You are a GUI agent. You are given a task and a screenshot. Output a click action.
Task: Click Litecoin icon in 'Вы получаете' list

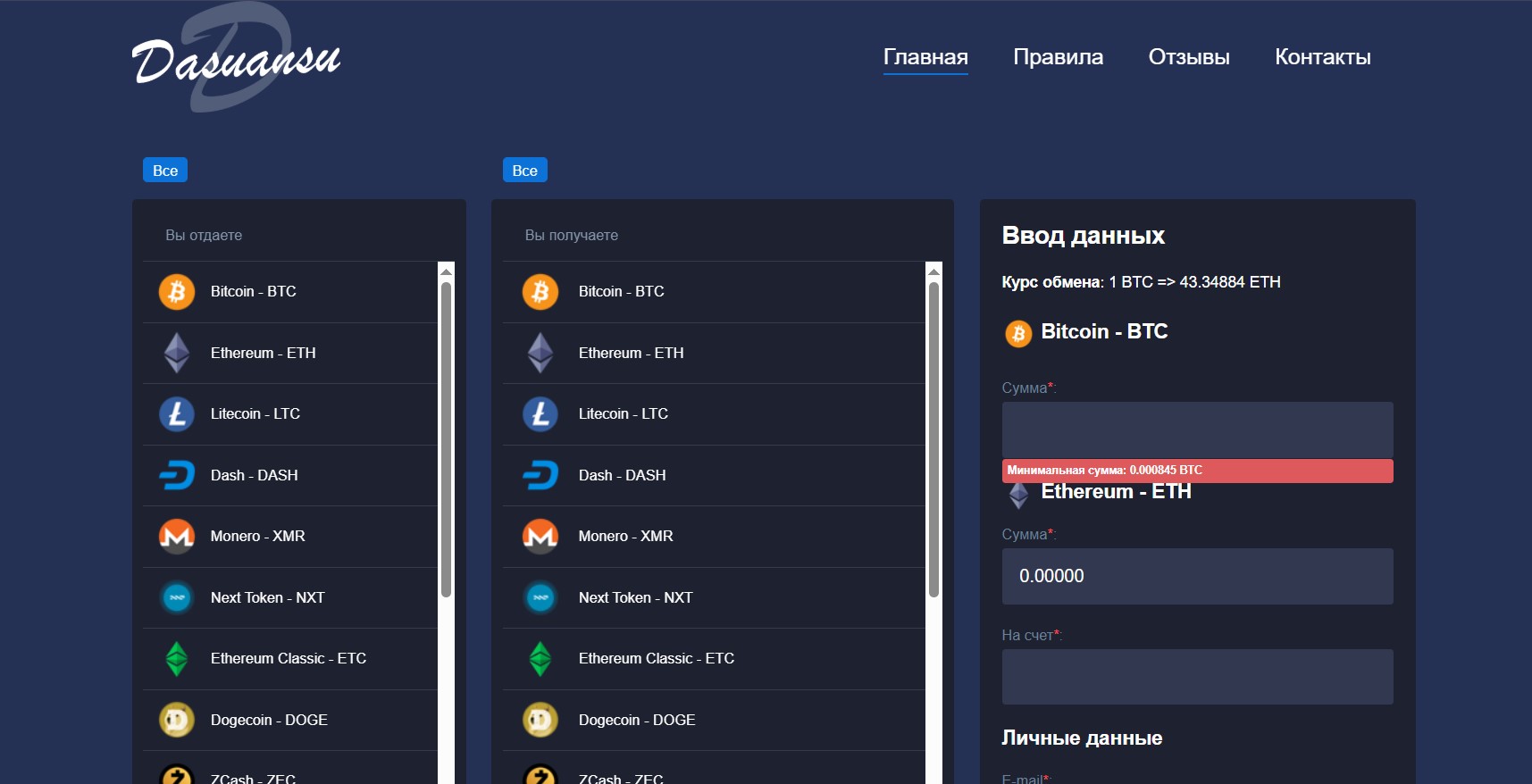[540, 414]
